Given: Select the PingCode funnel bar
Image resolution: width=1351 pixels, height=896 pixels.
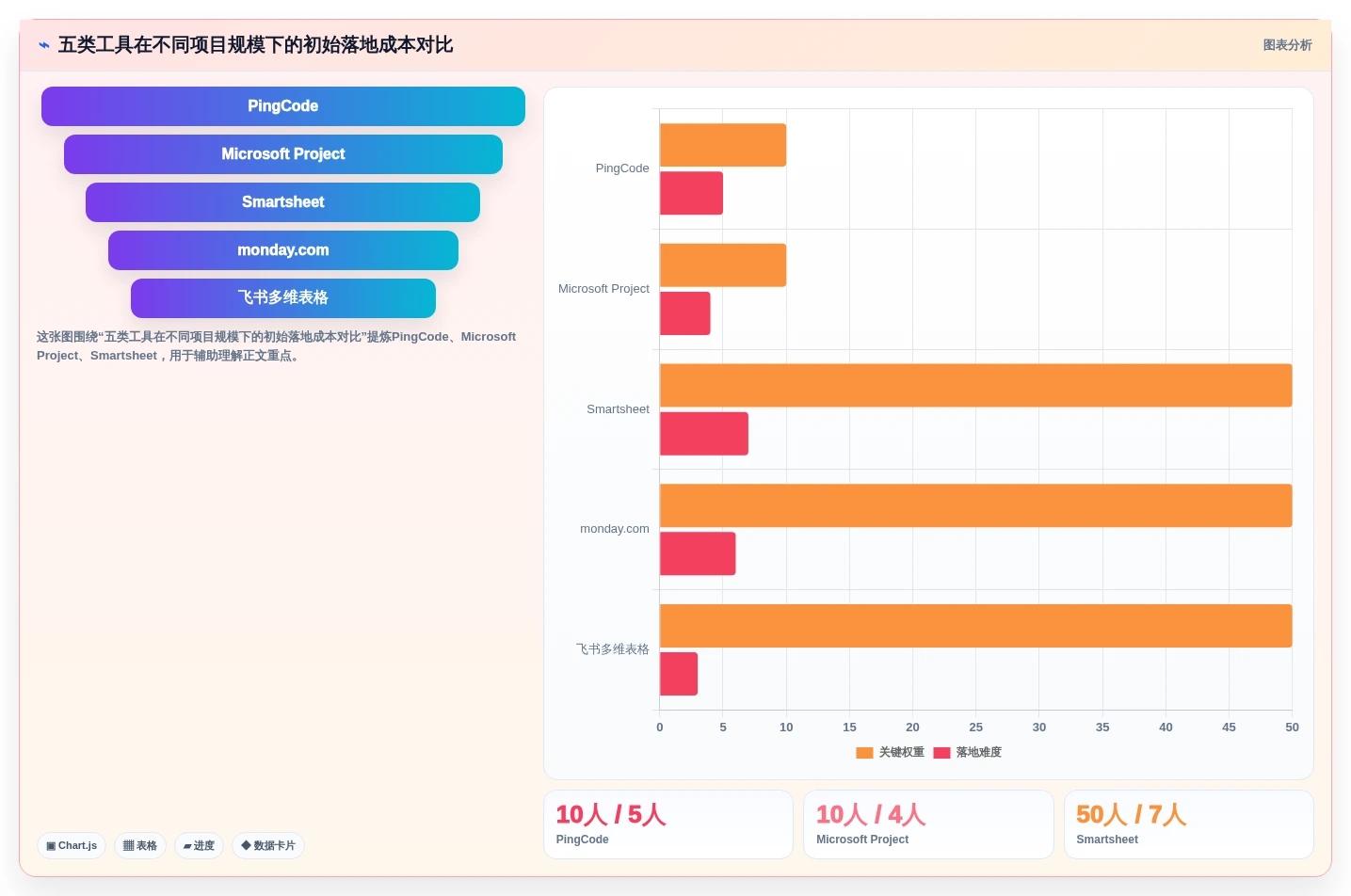Looking at the screenshot, I should click(x=283, y=106).
